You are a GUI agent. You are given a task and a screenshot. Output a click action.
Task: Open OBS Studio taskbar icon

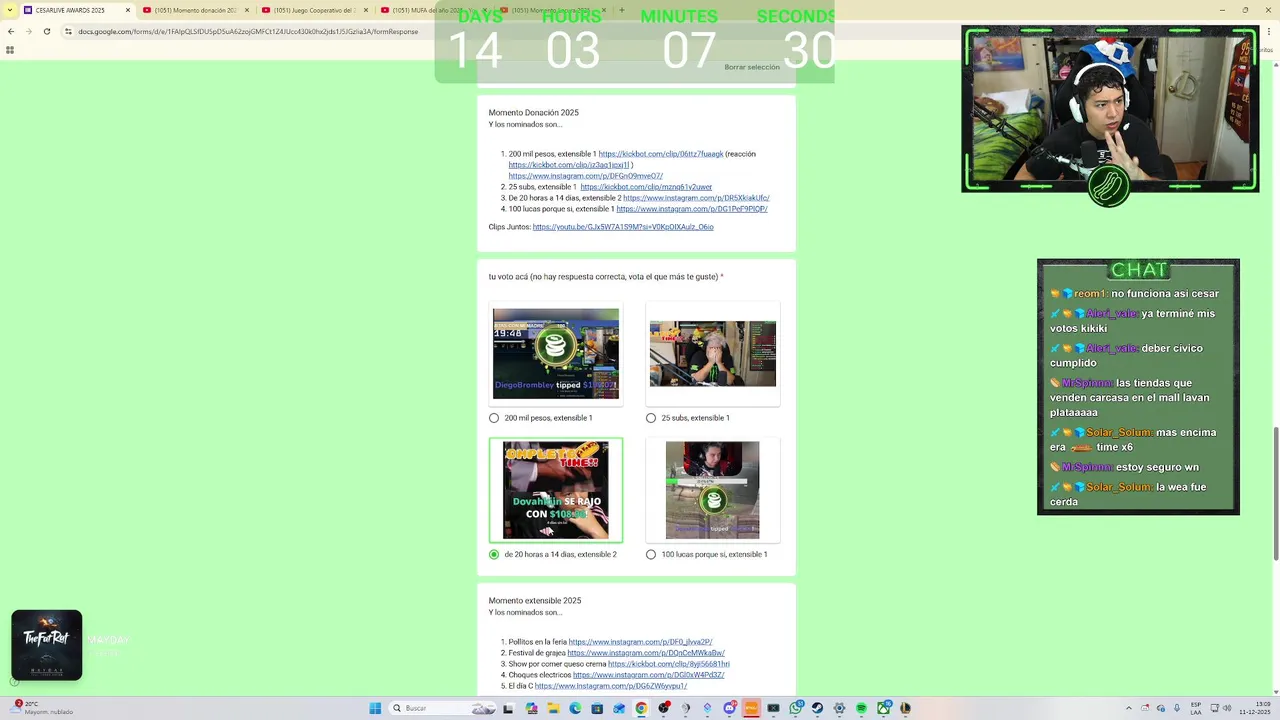tap(663, 708)
